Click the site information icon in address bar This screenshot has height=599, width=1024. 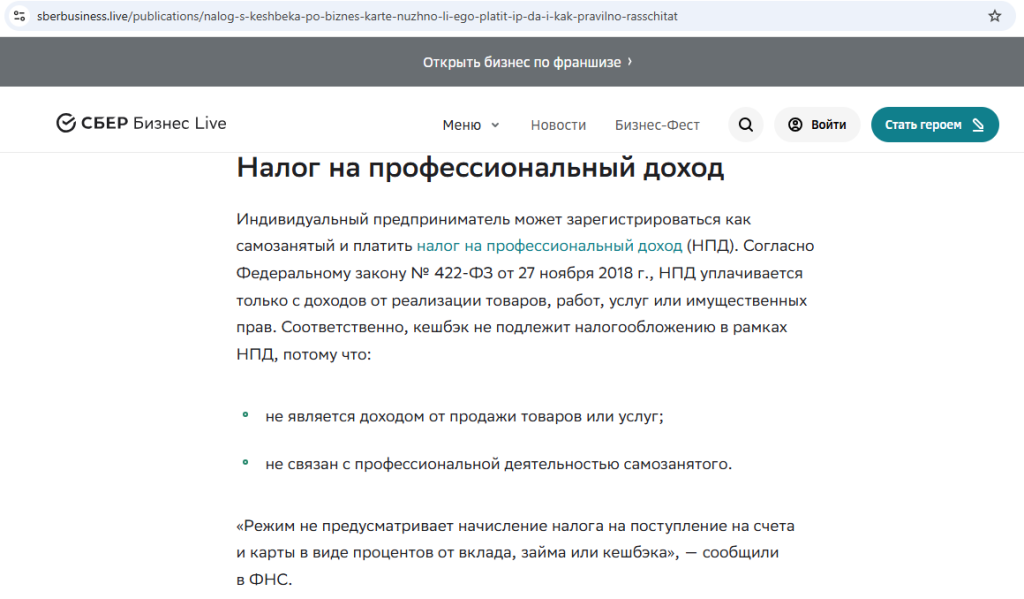tap(19, 16)
